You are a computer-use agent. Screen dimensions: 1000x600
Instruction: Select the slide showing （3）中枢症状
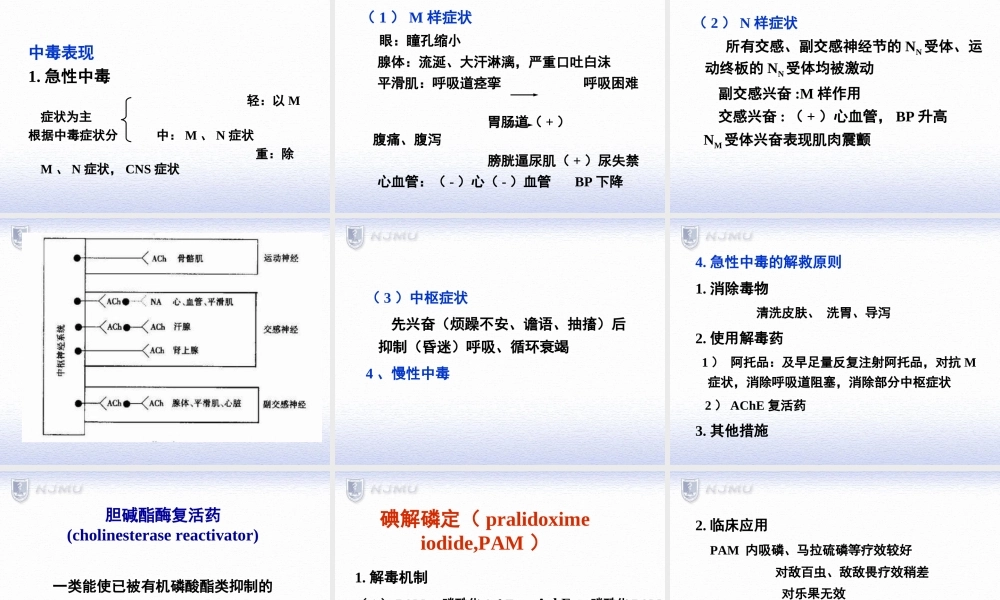coord(419,297)
